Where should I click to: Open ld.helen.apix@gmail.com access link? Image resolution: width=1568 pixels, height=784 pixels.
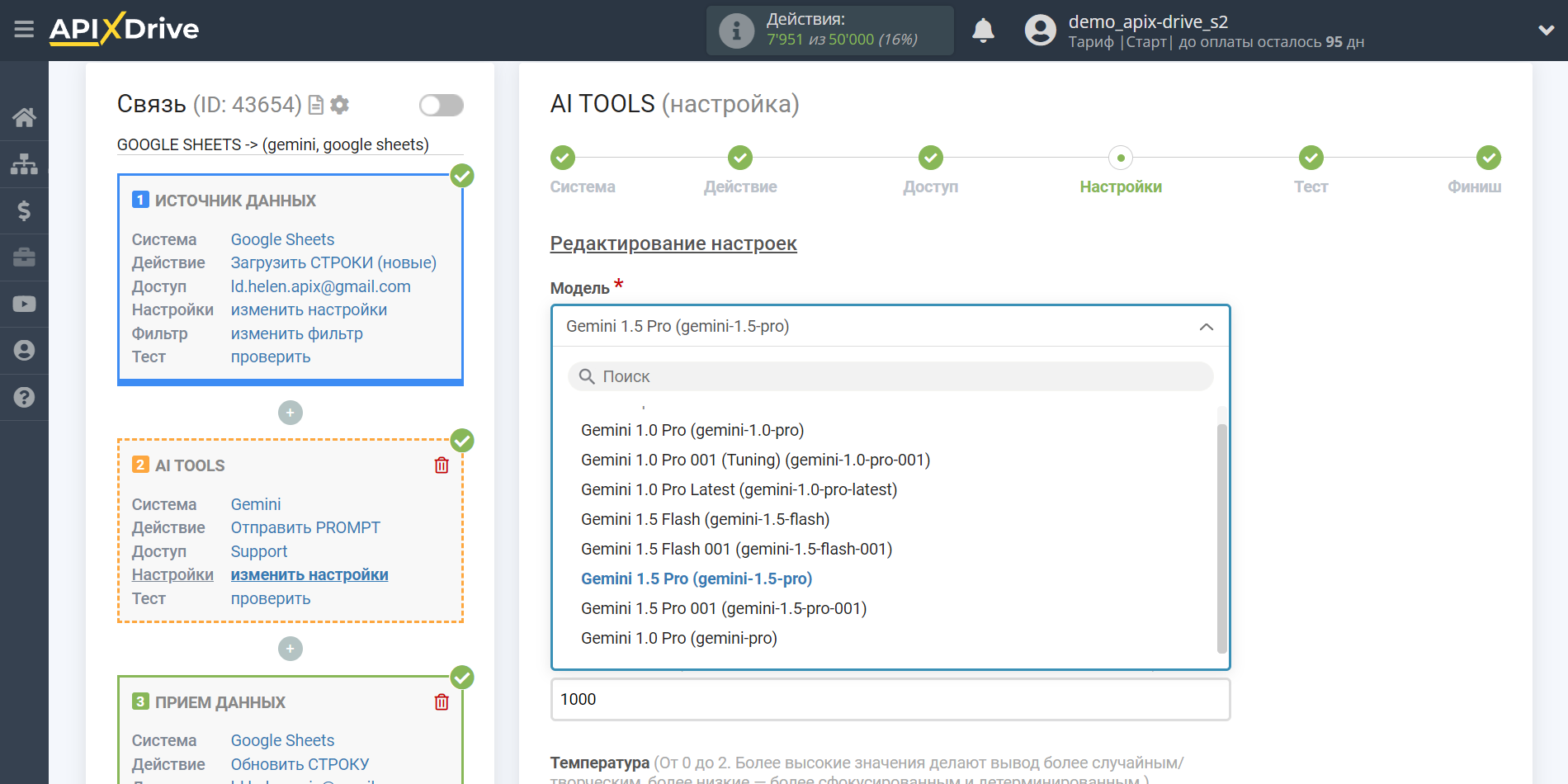pos(320,286)
